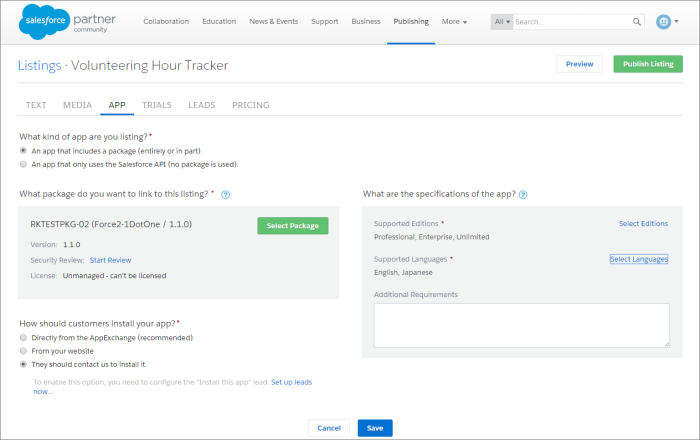Expand the arrow beside the profile avatar
The width and height of the screenshot is (700, 440).
(x=676, y=21)
